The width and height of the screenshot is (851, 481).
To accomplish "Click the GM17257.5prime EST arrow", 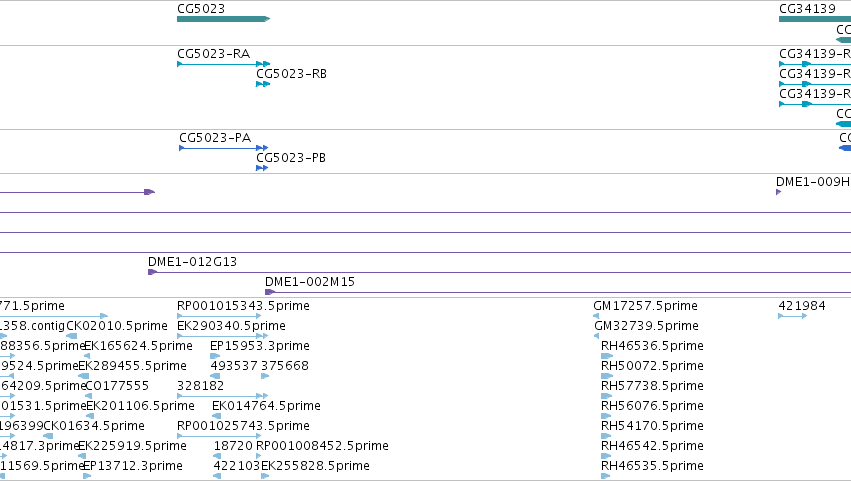I will click(x=596, y=316).
